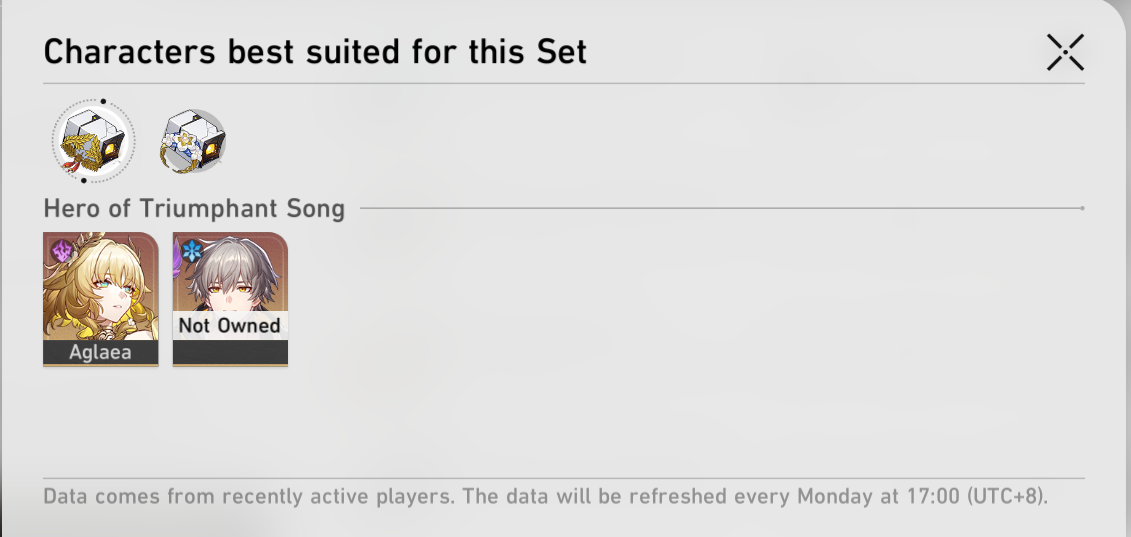1131x537 pixels.
Task: Click the glowing black cube in the wreath icon
Action: (x=113, y=150)
